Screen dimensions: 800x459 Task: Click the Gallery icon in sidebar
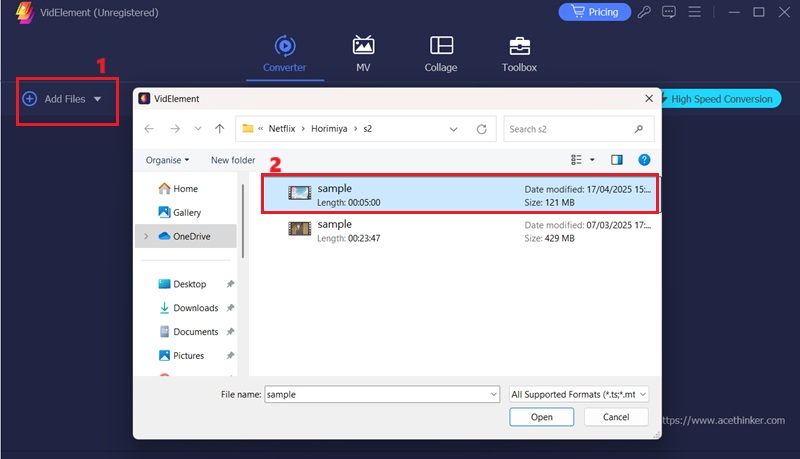(x=164, y=212)
